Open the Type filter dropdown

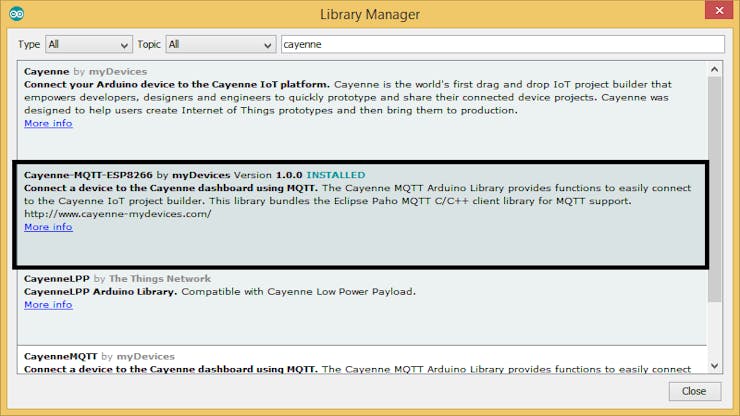89,44
